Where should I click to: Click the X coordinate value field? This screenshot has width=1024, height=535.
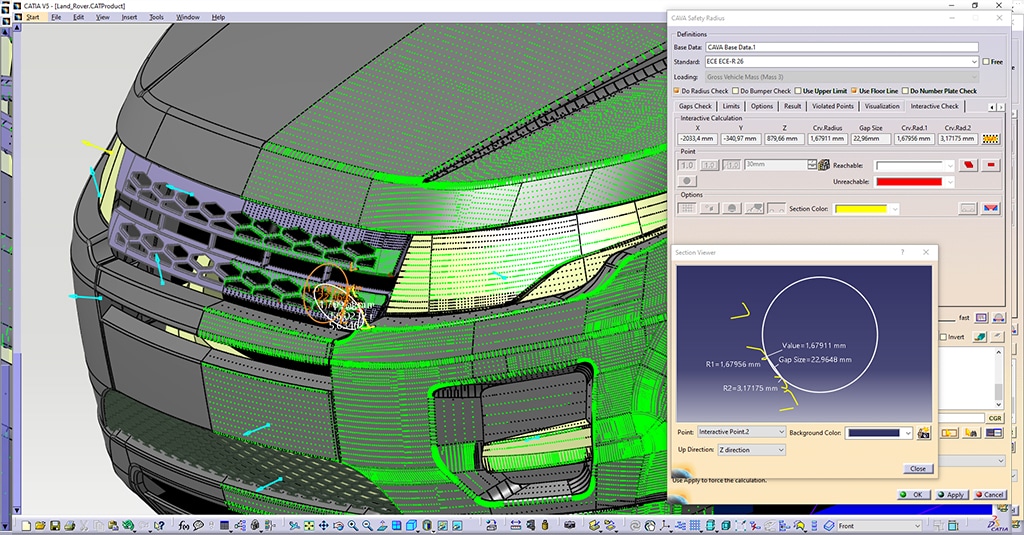[x=697, y=138]
